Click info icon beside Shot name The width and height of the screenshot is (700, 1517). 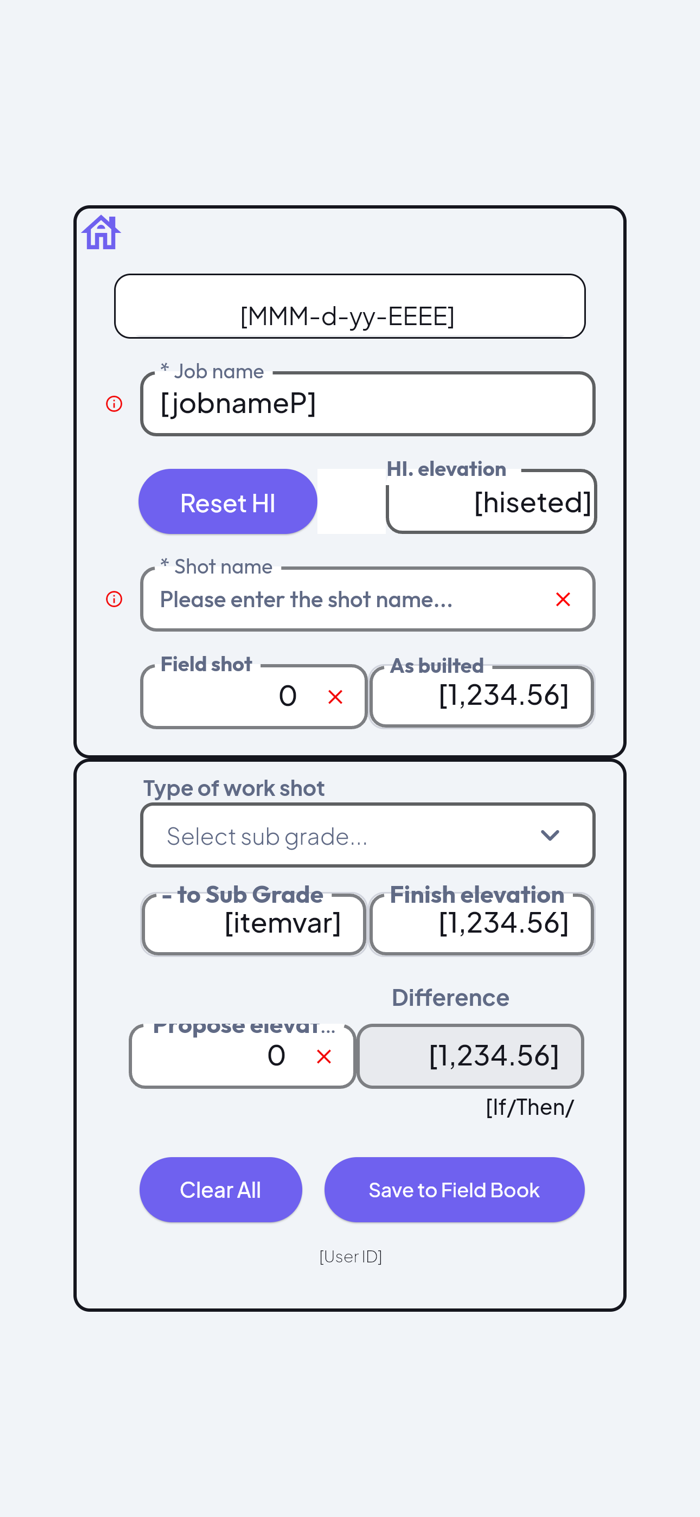click(114, 599)
